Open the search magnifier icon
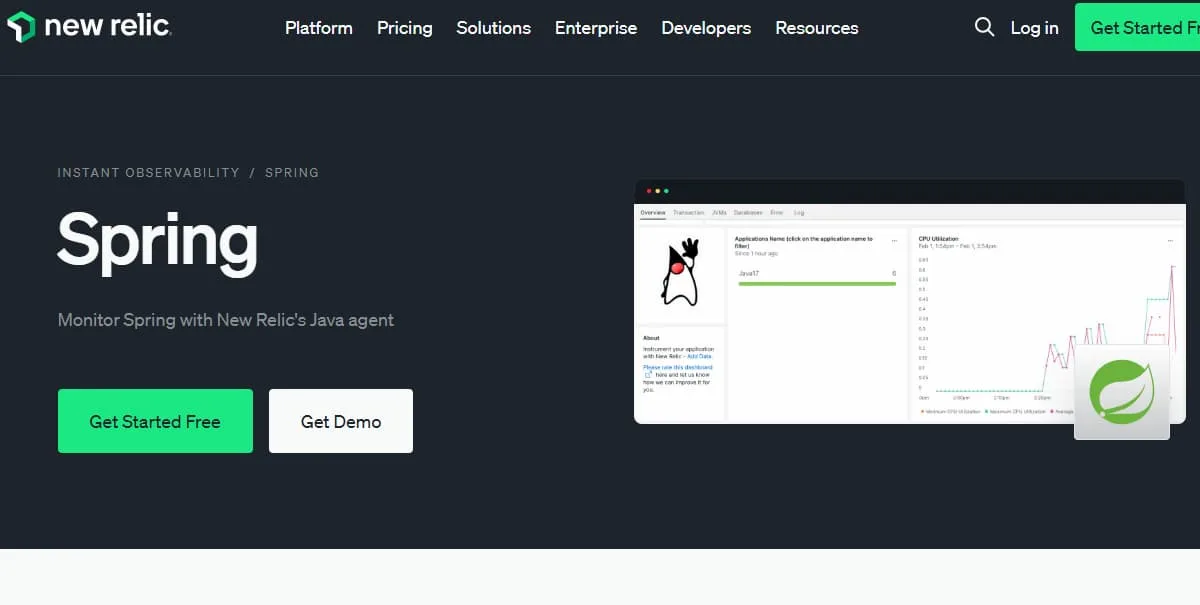1200x605 pixels. 984,27
